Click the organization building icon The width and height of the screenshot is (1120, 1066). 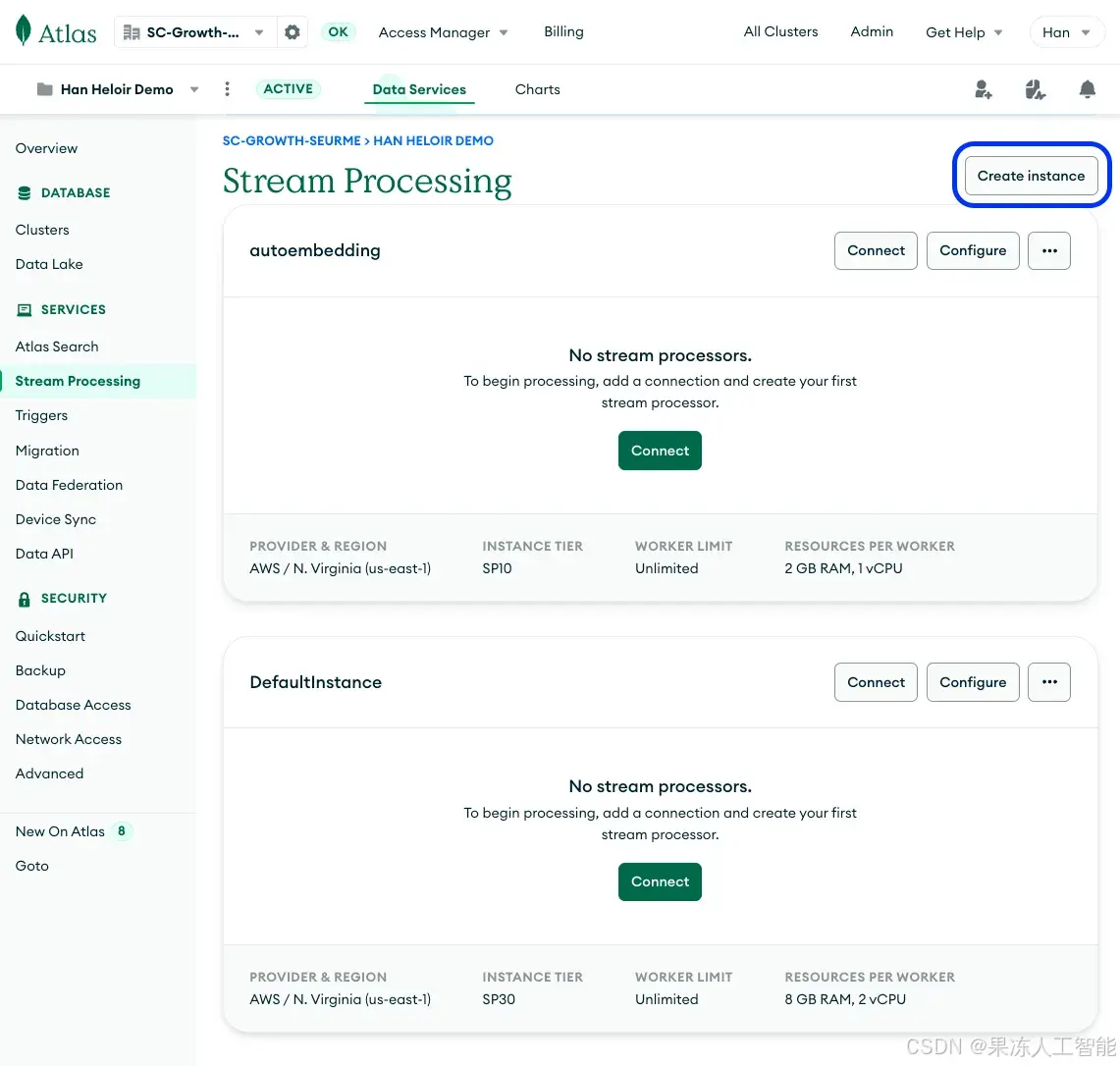(x=132, y=32)
